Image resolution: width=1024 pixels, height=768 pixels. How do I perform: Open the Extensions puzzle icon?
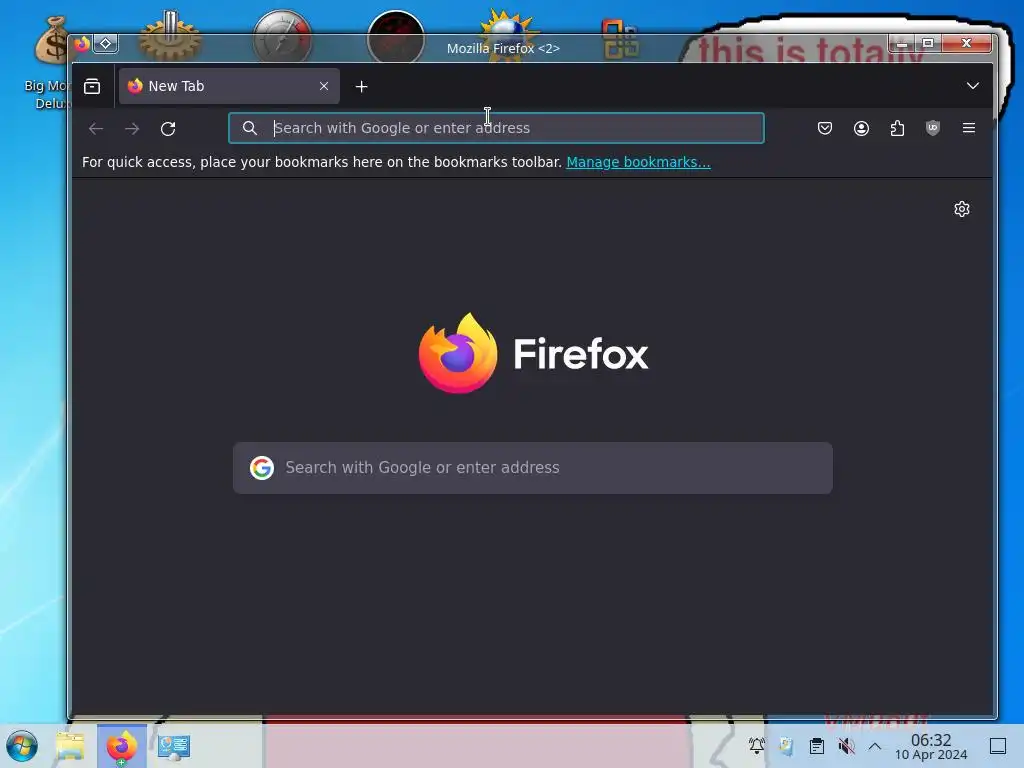click(x=897, y=128)
